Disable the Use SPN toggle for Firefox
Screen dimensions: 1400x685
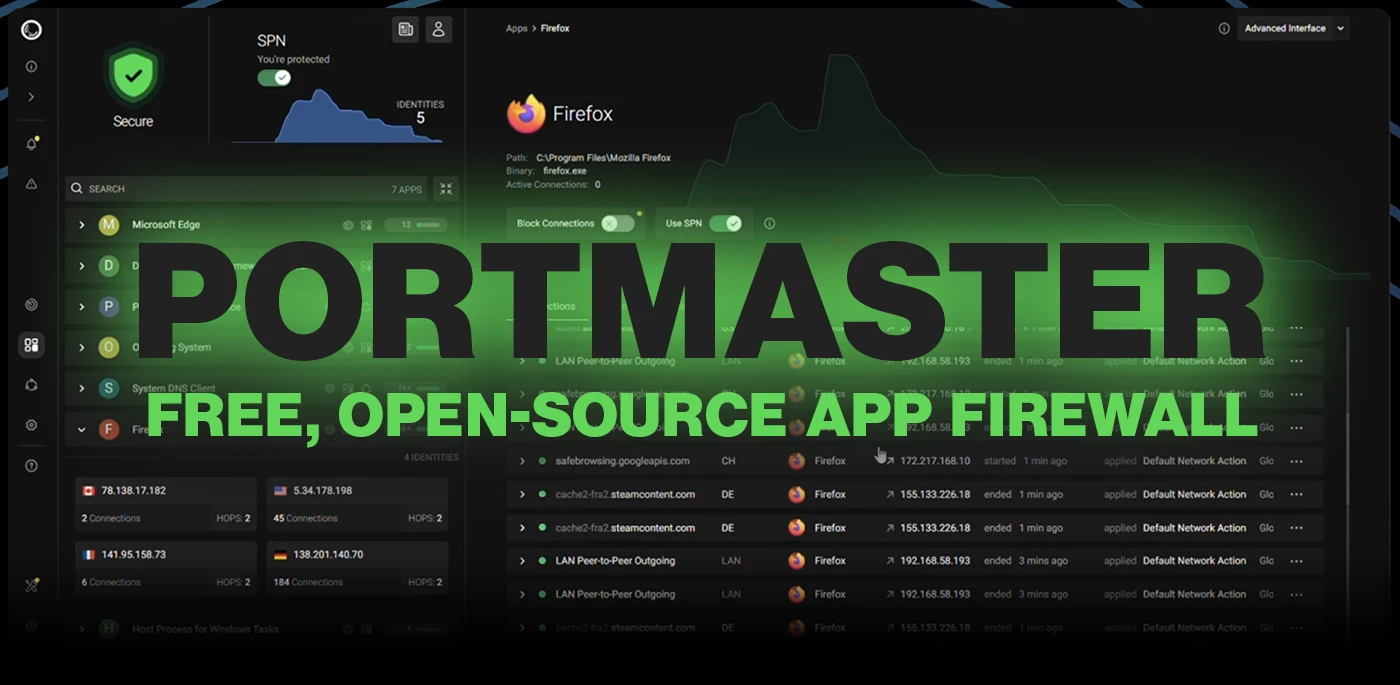(x=726, y=223)
